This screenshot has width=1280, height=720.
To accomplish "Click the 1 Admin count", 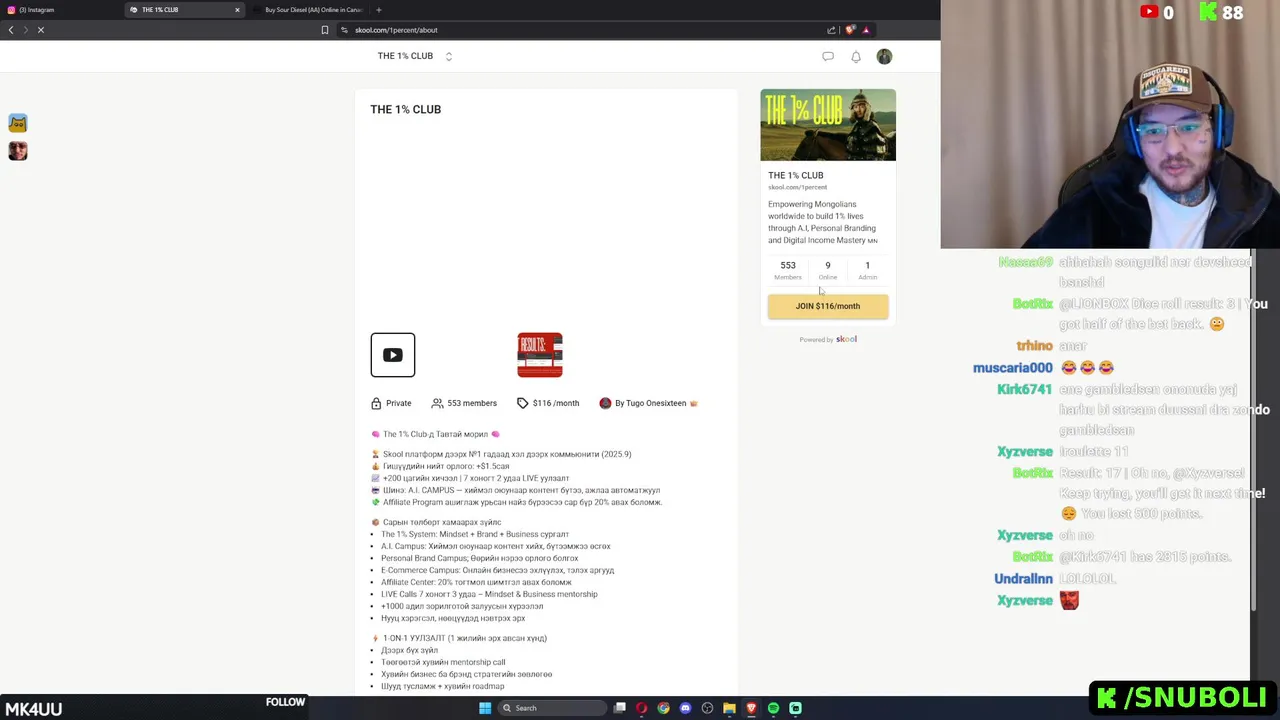I will (x=867, y=270).
